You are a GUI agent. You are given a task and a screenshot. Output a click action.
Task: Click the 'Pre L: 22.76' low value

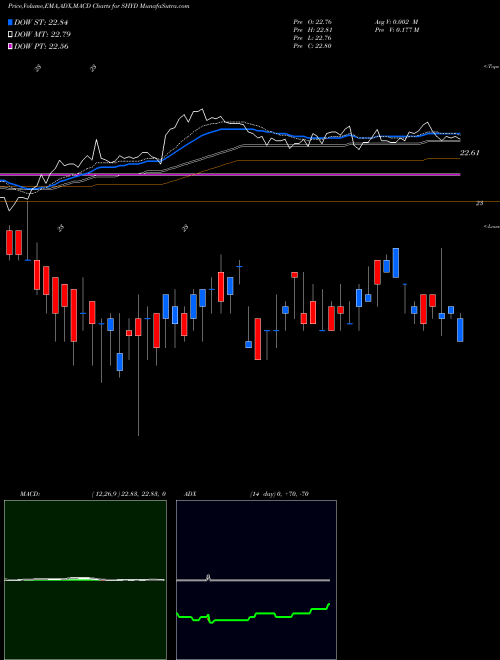click(313, 37)
